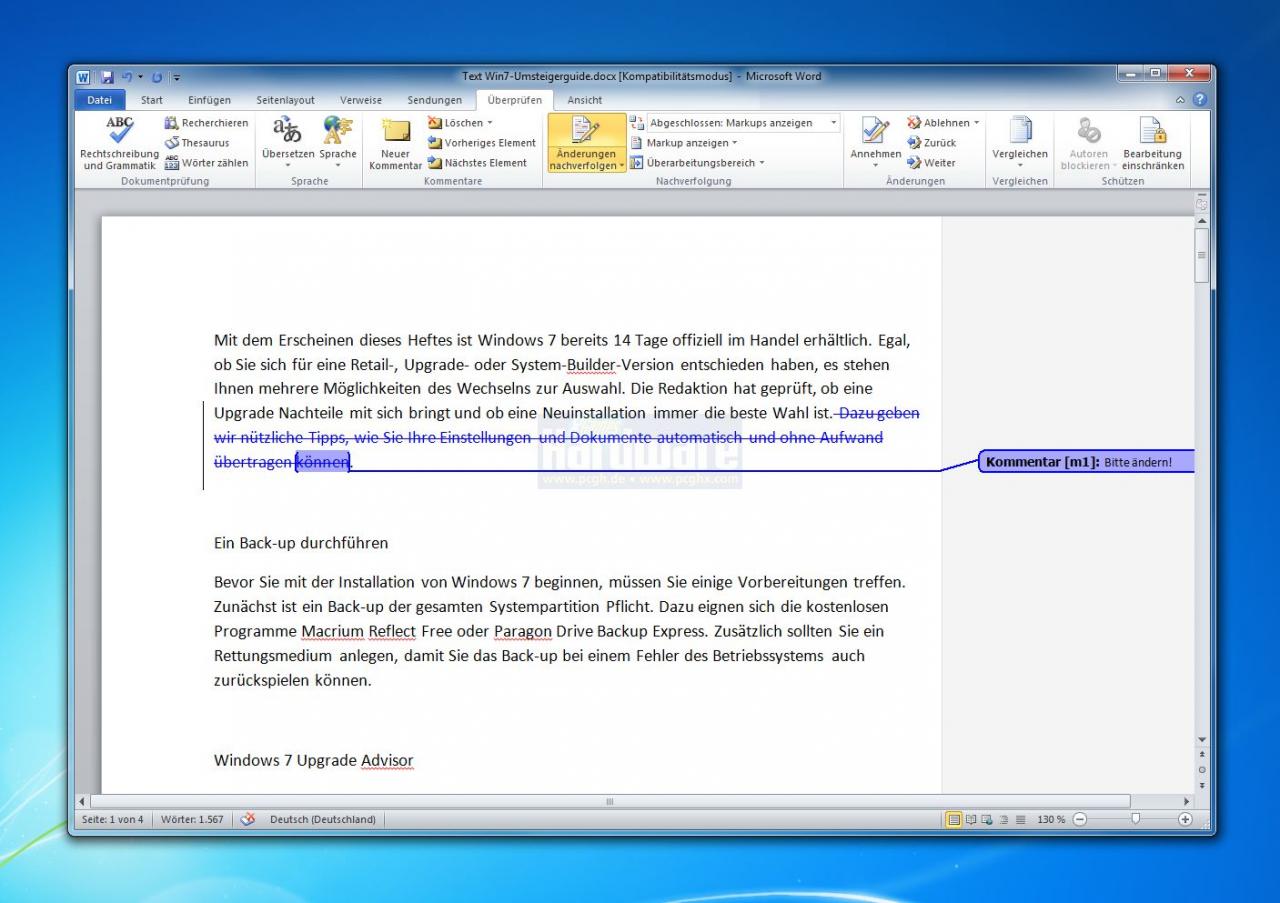Jump to Vorheriges Element comment
Screen dimensions: 1280x903
click(482, 143)
